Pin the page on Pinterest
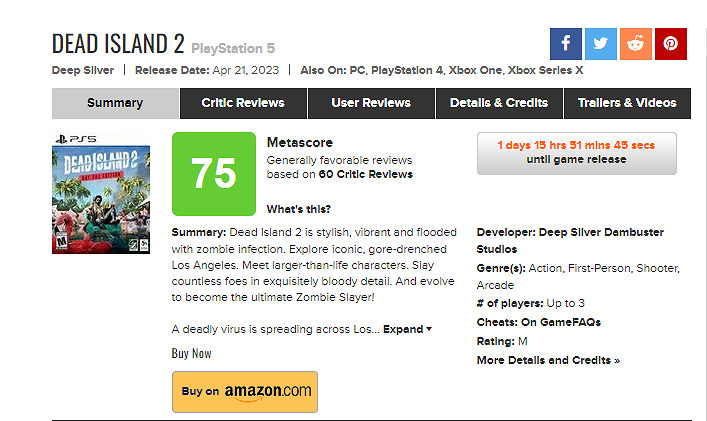Image resolution: width=707 pixels, height=421 pixels. (x=670, y=44)
